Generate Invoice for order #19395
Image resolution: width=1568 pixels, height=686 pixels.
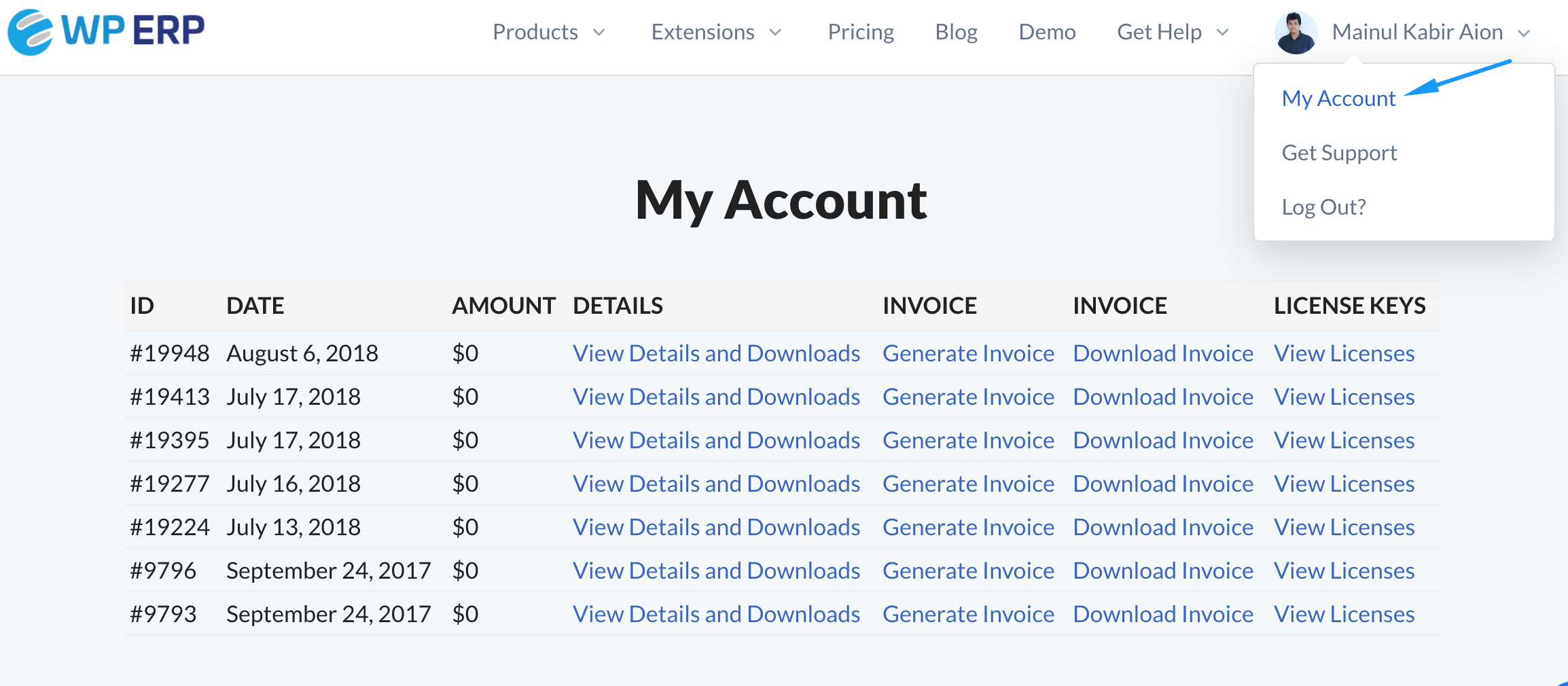(968, 440)
